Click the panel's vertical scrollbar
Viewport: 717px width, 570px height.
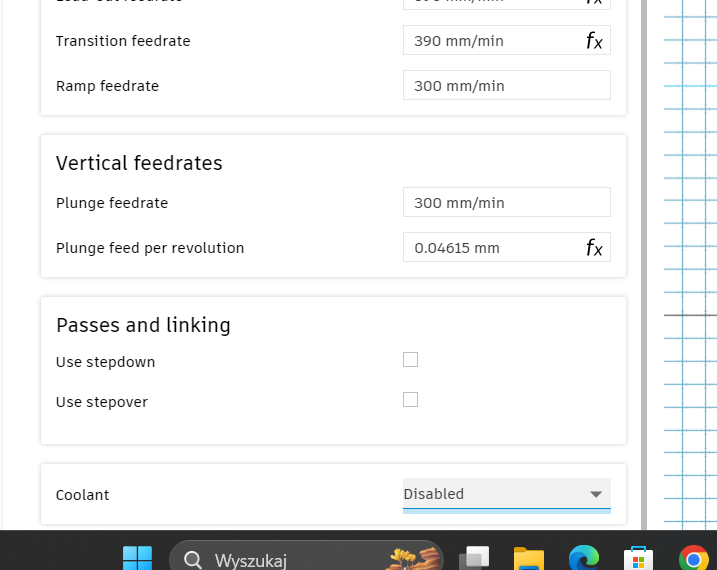(644, 265)
